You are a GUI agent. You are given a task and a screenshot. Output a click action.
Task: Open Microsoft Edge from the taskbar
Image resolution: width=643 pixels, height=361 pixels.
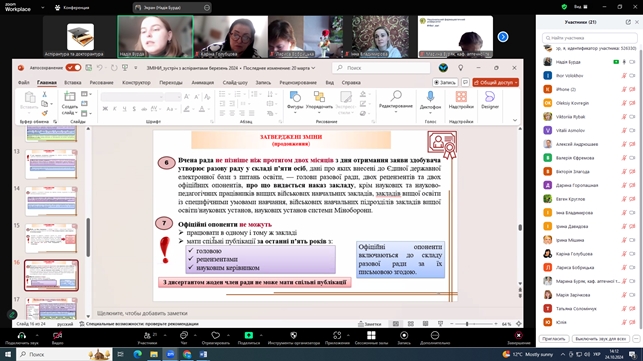coord(137,354)
